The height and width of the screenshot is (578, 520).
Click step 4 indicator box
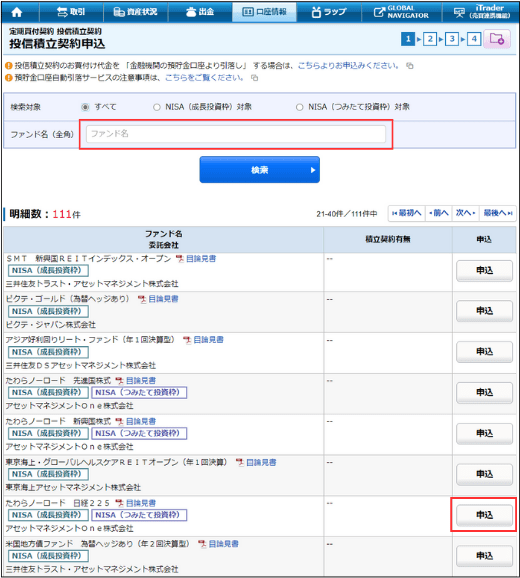[474, 39]
